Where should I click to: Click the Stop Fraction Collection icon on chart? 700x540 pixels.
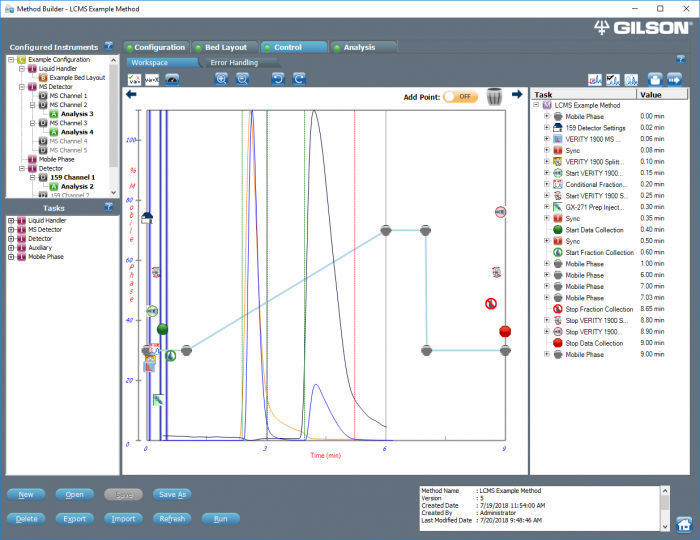coord(491,304)
